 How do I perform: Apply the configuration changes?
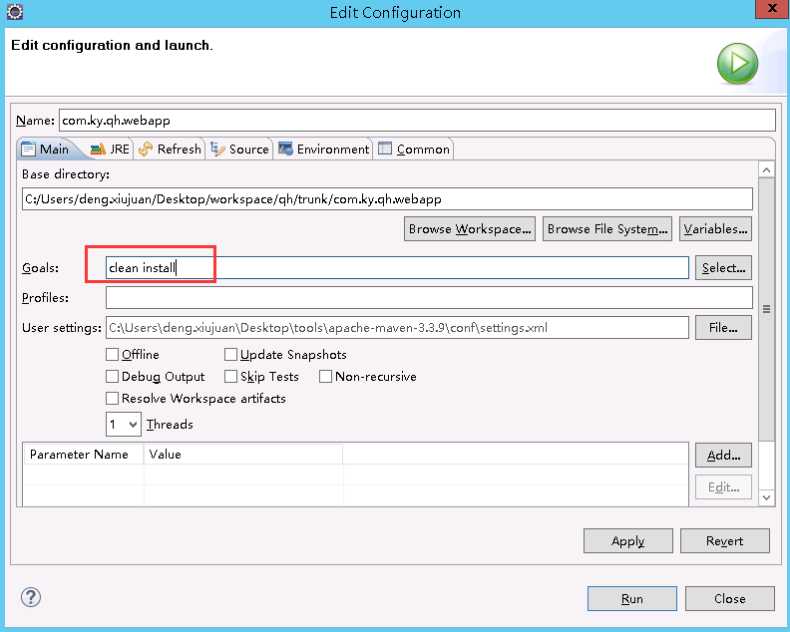628,541
